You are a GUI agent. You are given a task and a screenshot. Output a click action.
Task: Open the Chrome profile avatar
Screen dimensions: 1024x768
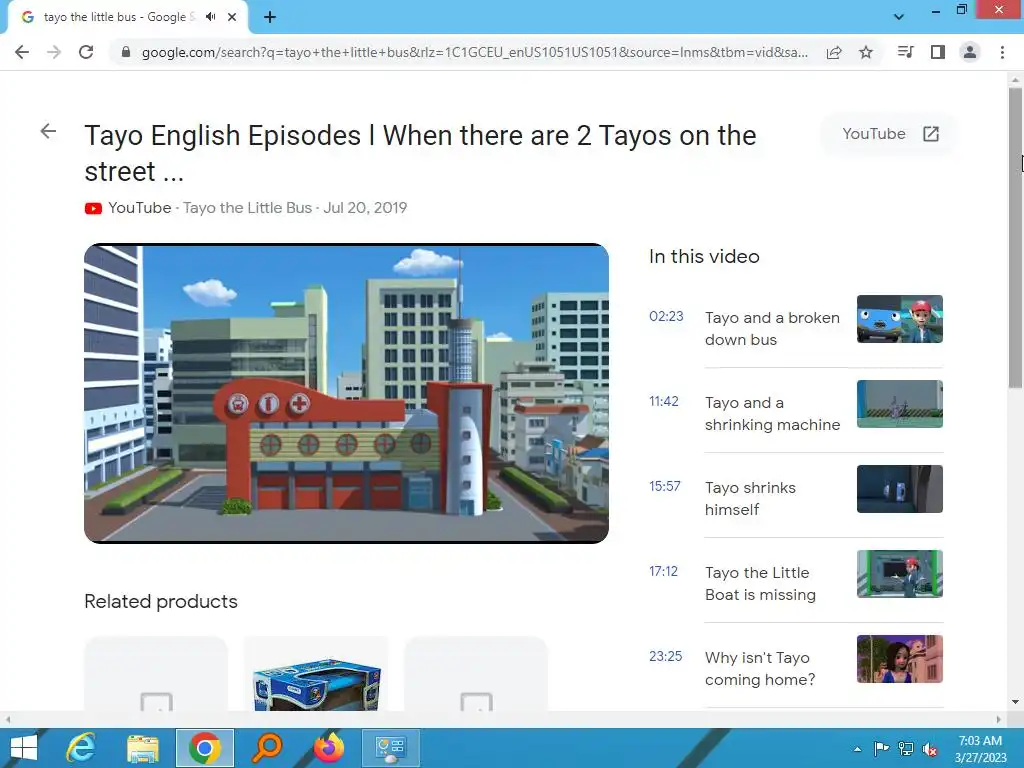pyautogui.click(x=970, y=52)
